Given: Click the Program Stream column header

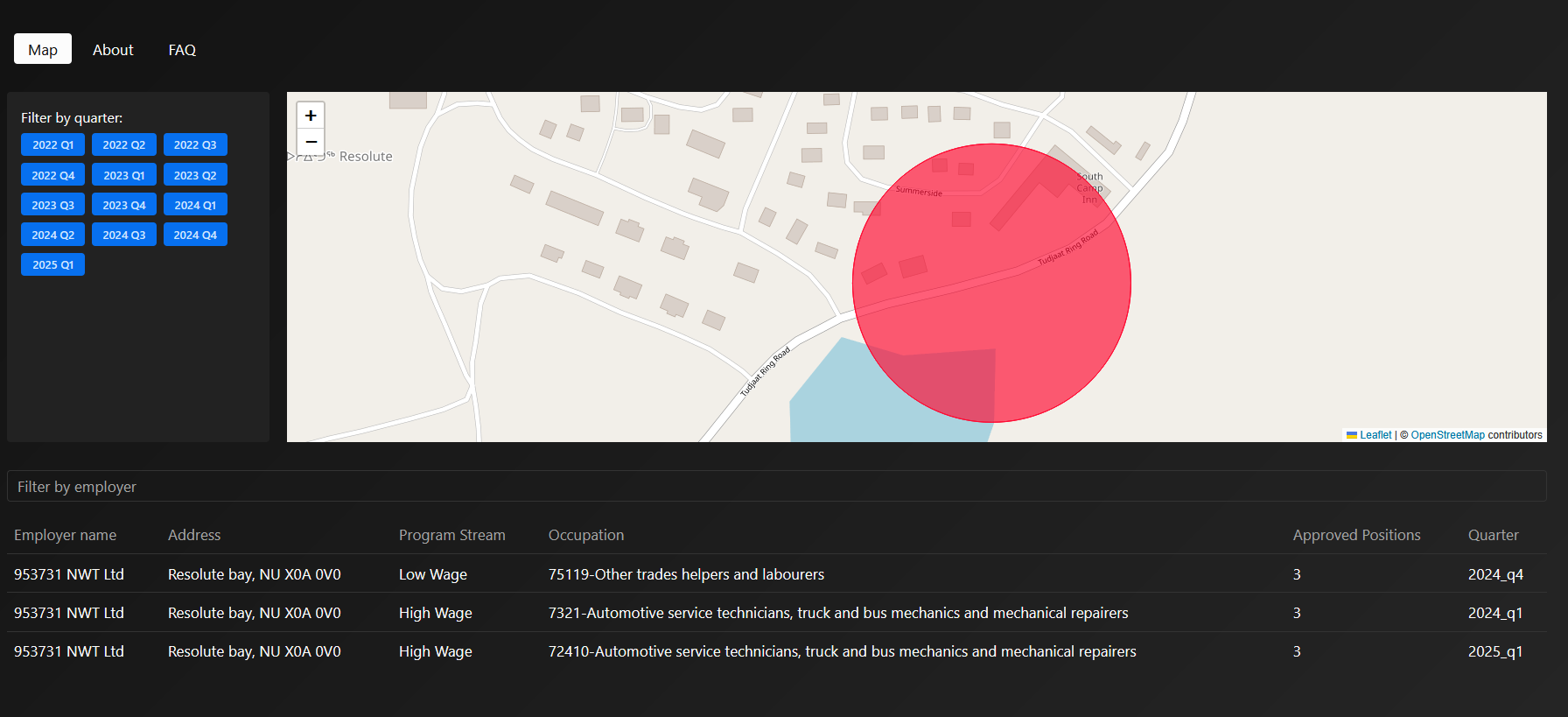Looking at the screenshot, I should [x=452, y=535].
